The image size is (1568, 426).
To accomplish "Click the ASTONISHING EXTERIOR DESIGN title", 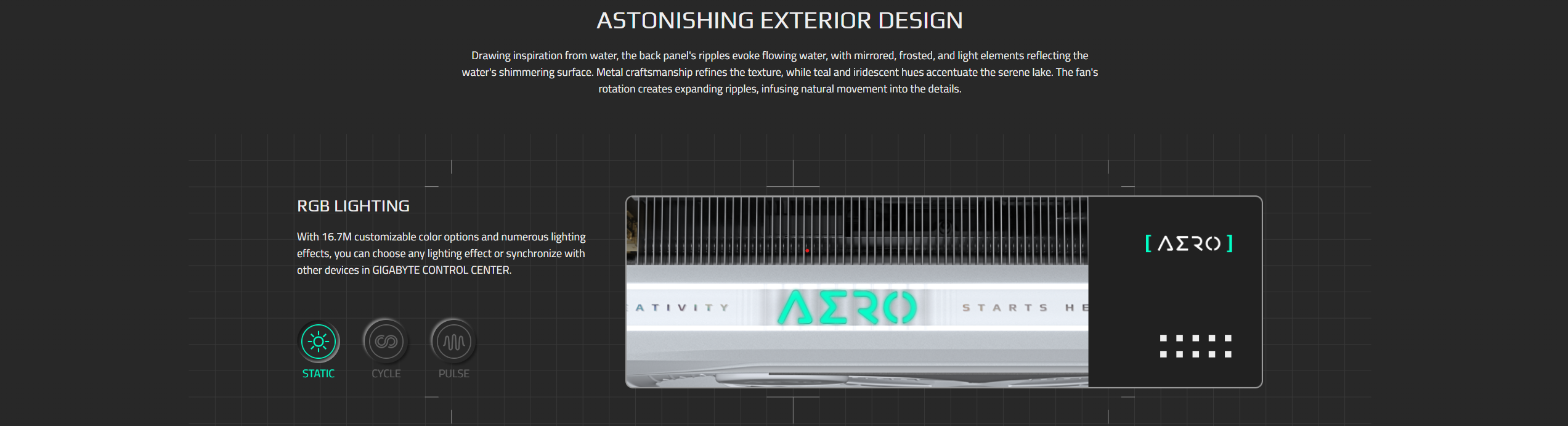I will 779,20.
